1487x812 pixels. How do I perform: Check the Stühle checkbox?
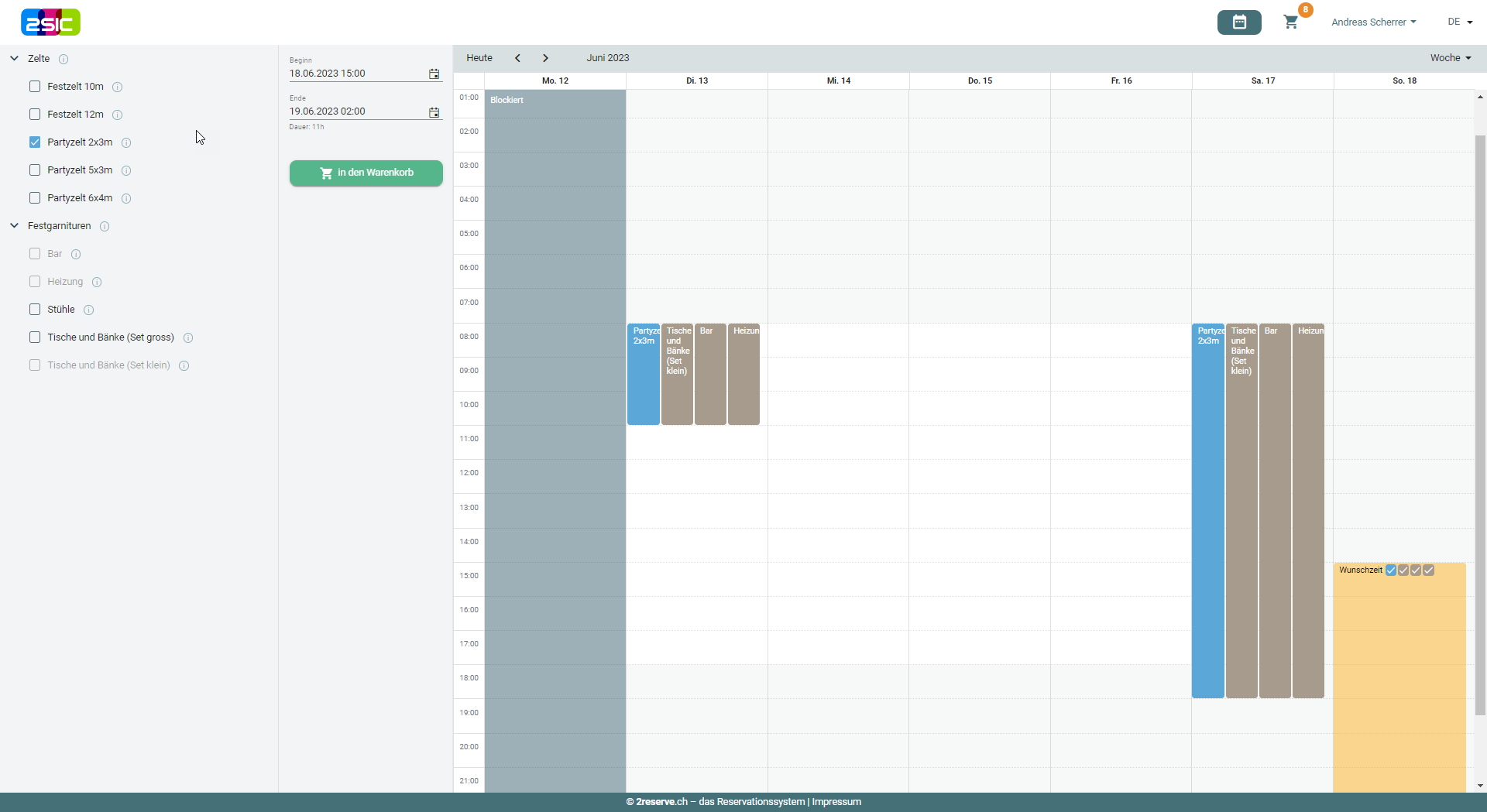click(x=35, y=310)
